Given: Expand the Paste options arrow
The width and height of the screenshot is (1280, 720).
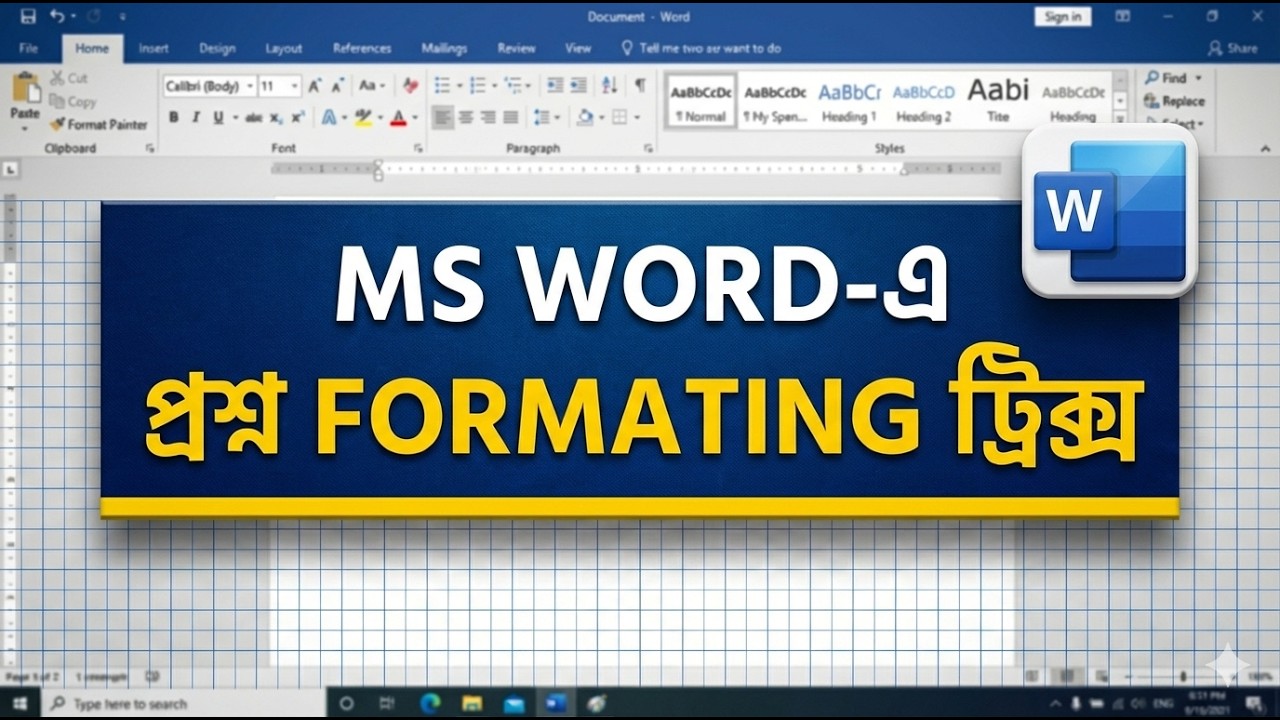Looking at the screenshot, I should point(25,128).
